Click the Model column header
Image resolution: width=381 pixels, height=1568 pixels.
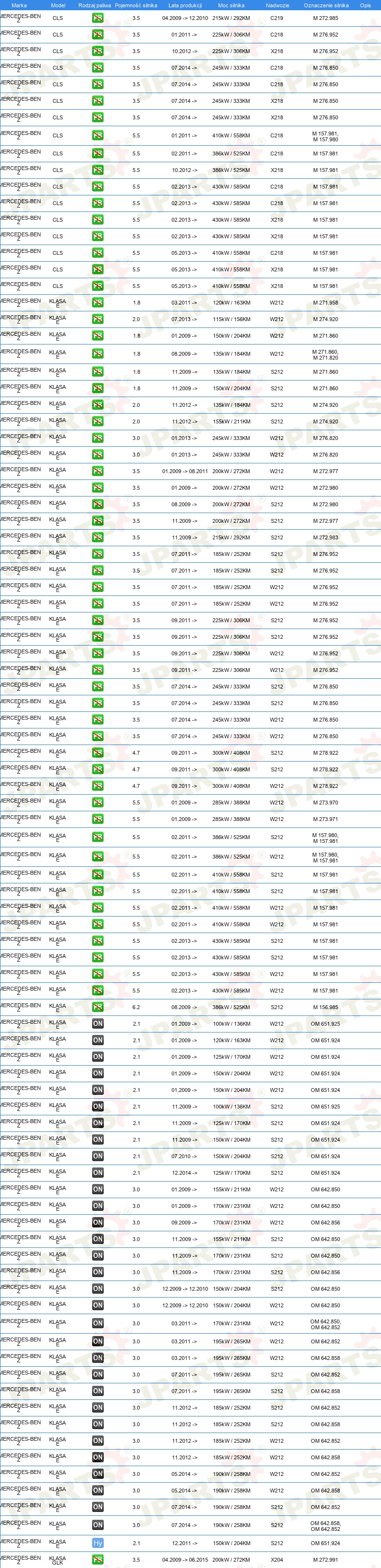tap(58, 5)
